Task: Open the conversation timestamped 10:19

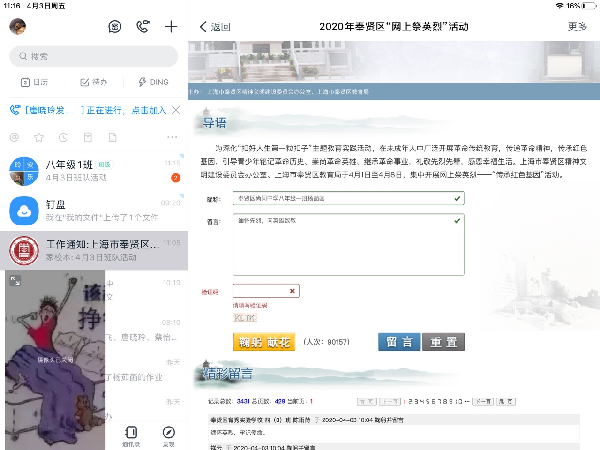Action: (x=146, y=290)
